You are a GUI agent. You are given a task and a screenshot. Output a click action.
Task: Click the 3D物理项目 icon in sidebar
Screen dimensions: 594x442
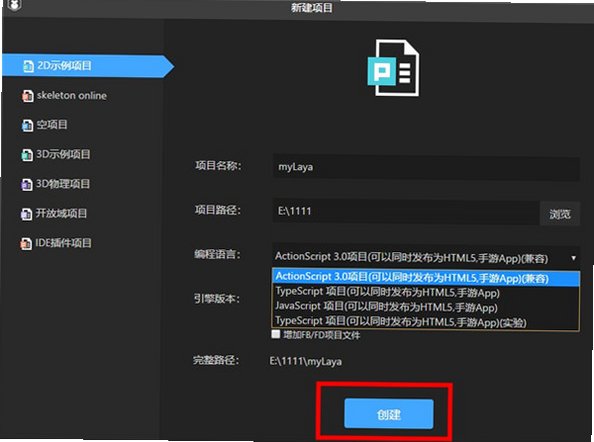click(x=27, y=184)
